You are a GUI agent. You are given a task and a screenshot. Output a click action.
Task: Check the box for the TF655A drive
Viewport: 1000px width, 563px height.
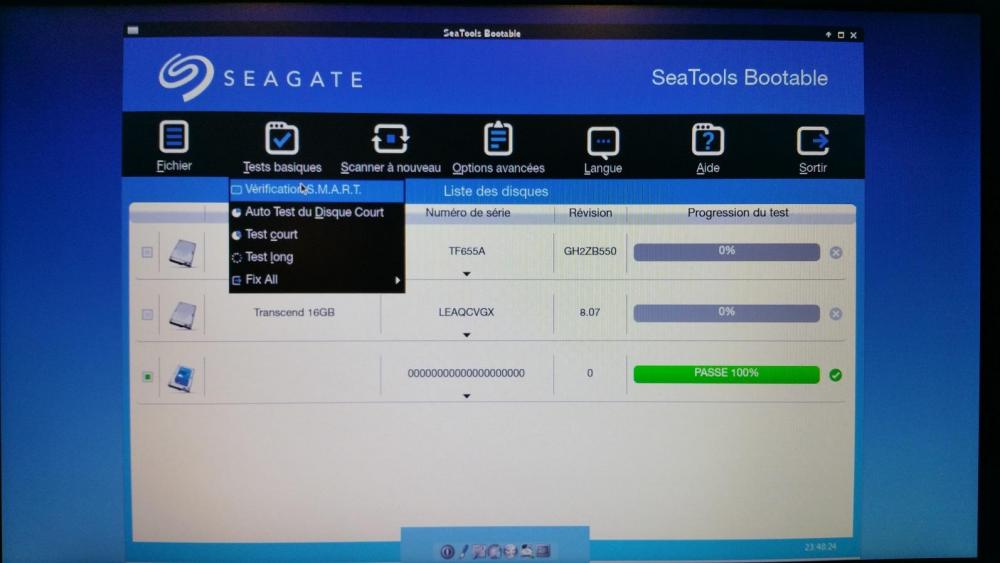(147, 252)
